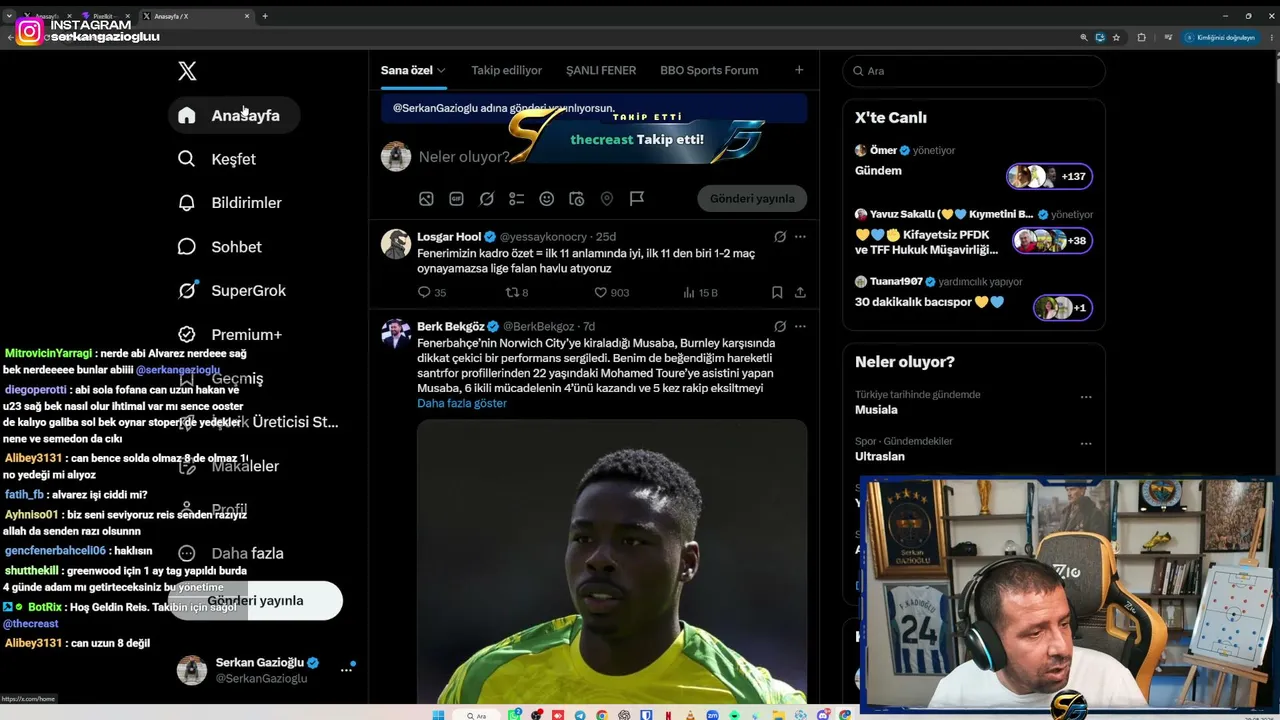This screenshot has width=1280, height=720.
Task: Open Losgar Hool's profile avatar
Action: [x=396, y=244]
